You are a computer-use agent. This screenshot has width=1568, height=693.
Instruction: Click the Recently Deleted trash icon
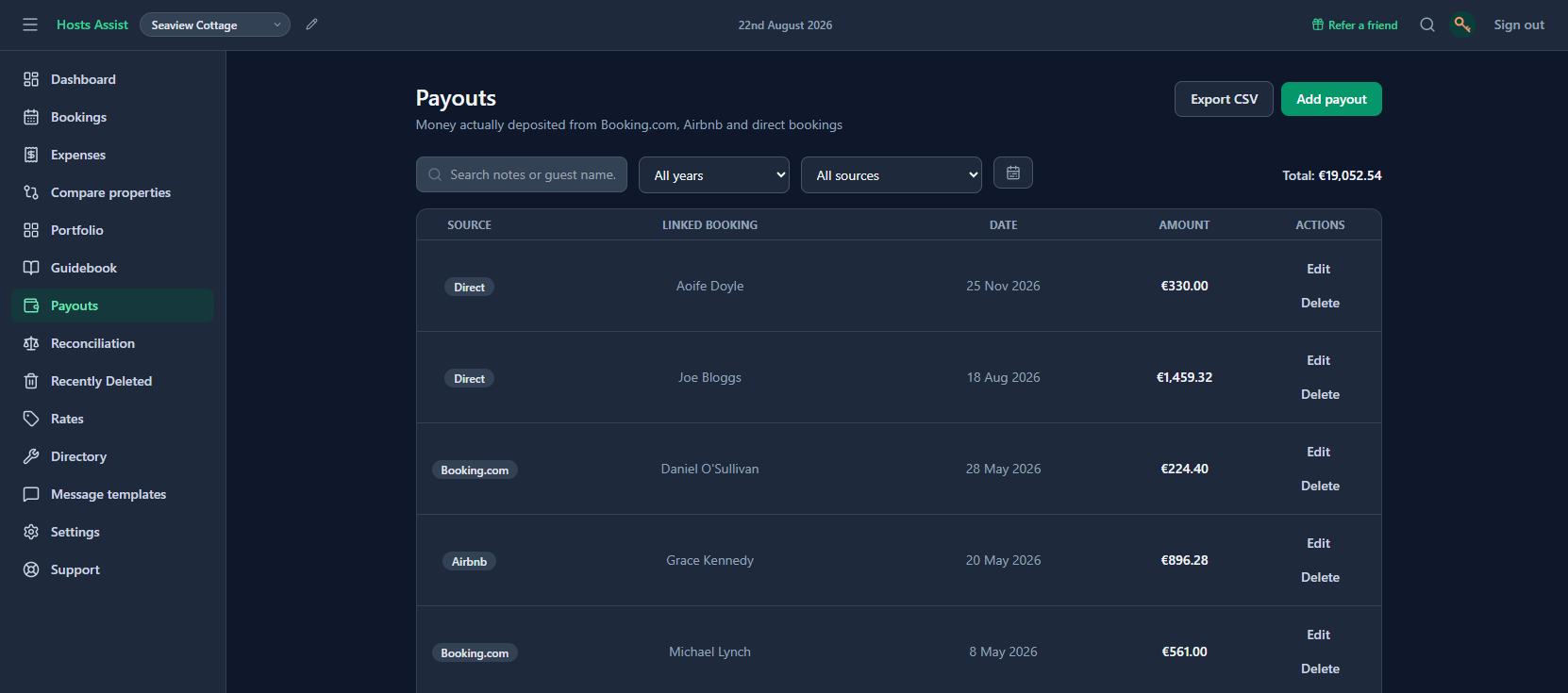(x=31, y=381)
